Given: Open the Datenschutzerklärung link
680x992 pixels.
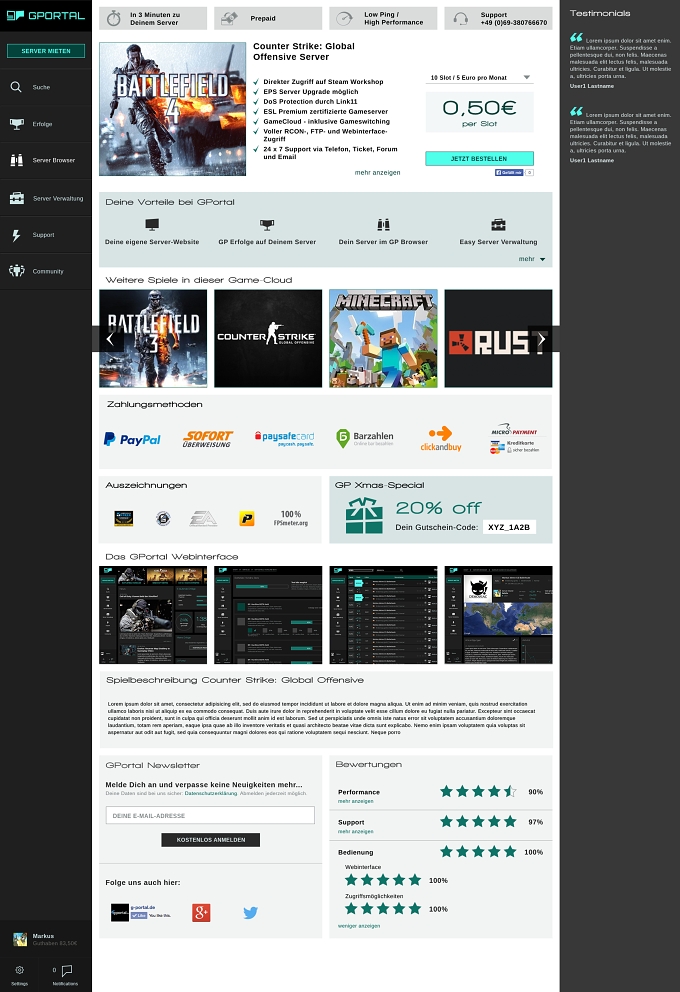Looking at the screenshot, I should [x=211, y=793].
